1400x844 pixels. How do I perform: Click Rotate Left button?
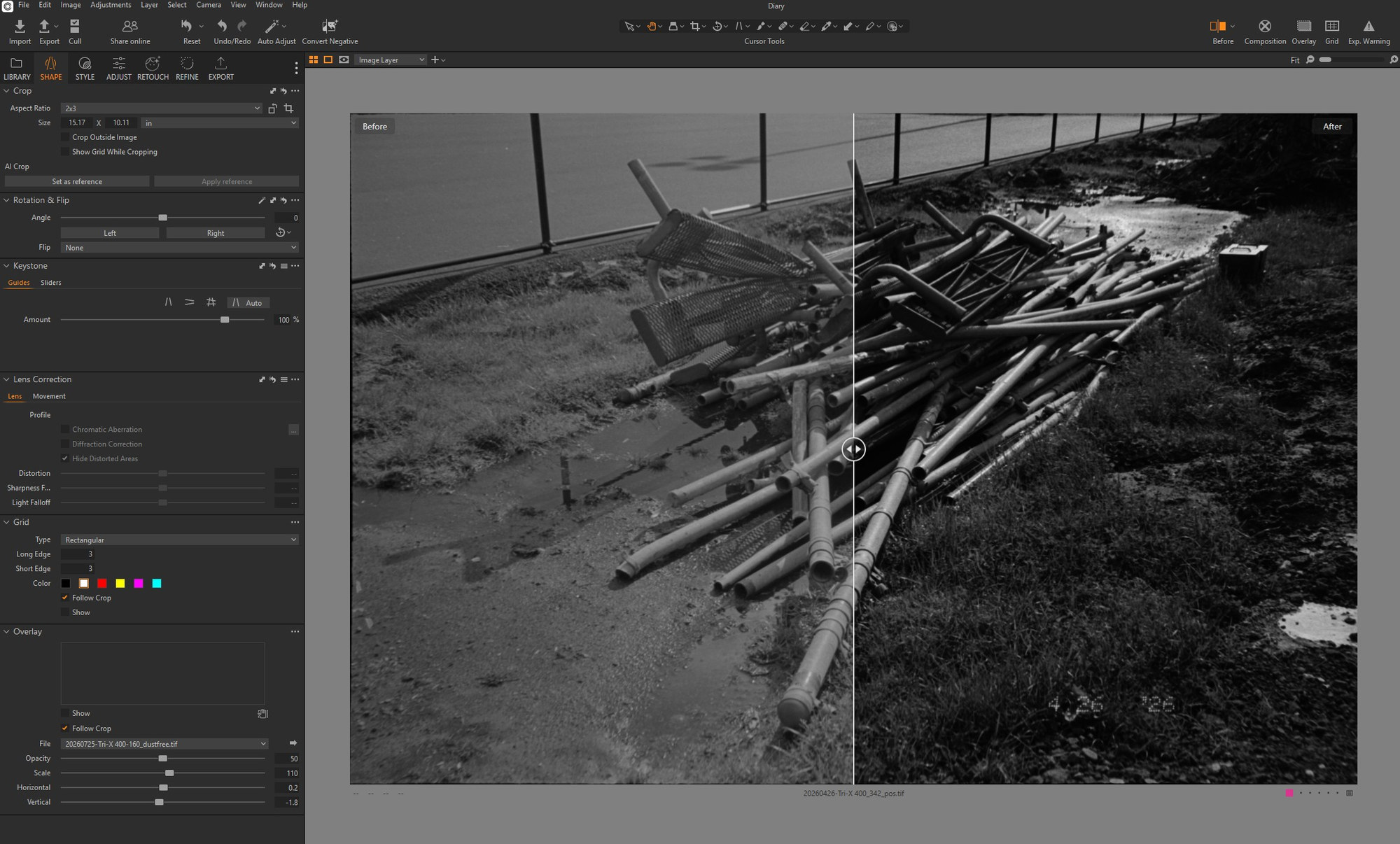[110, 233]
